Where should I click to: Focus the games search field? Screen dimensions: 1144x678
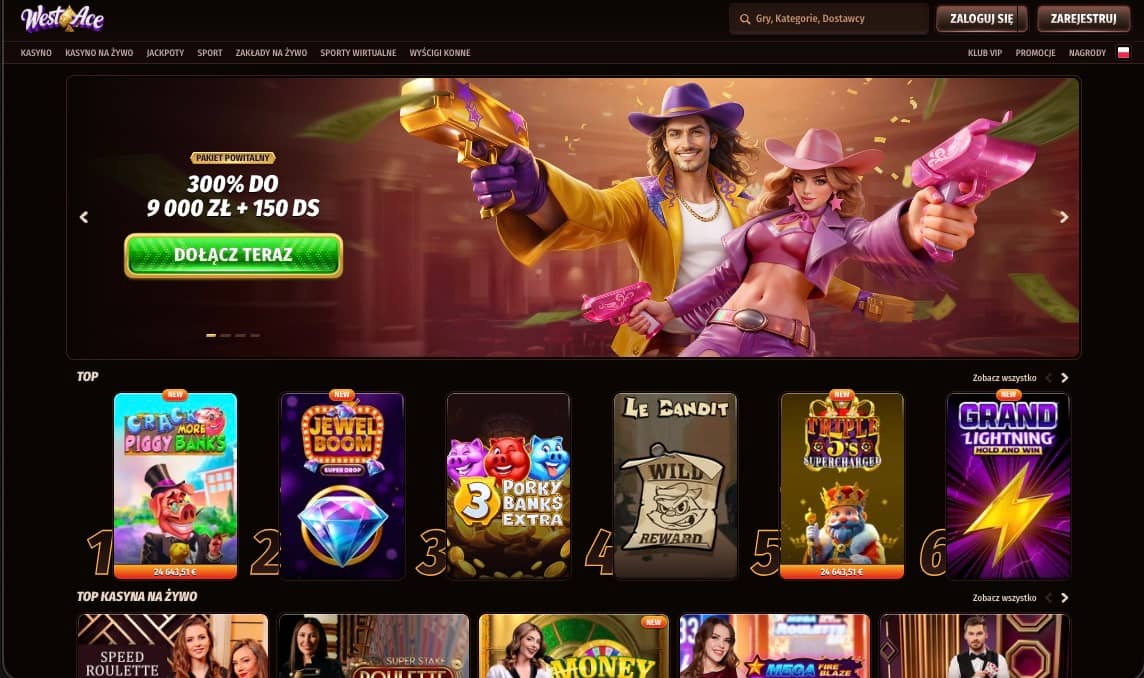(x=829, y=19)
